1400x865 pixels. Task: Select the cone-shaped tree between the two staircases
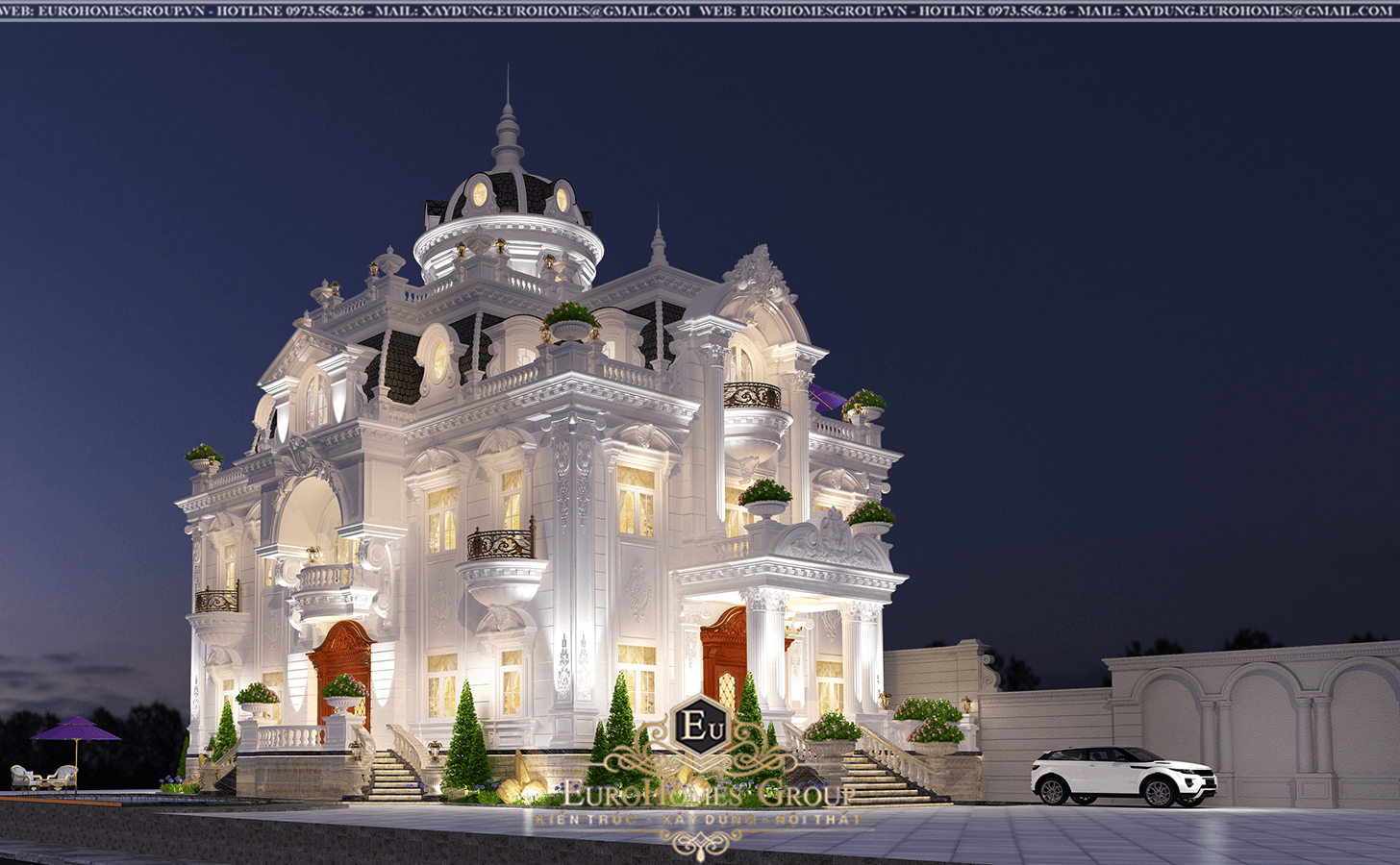467,740
